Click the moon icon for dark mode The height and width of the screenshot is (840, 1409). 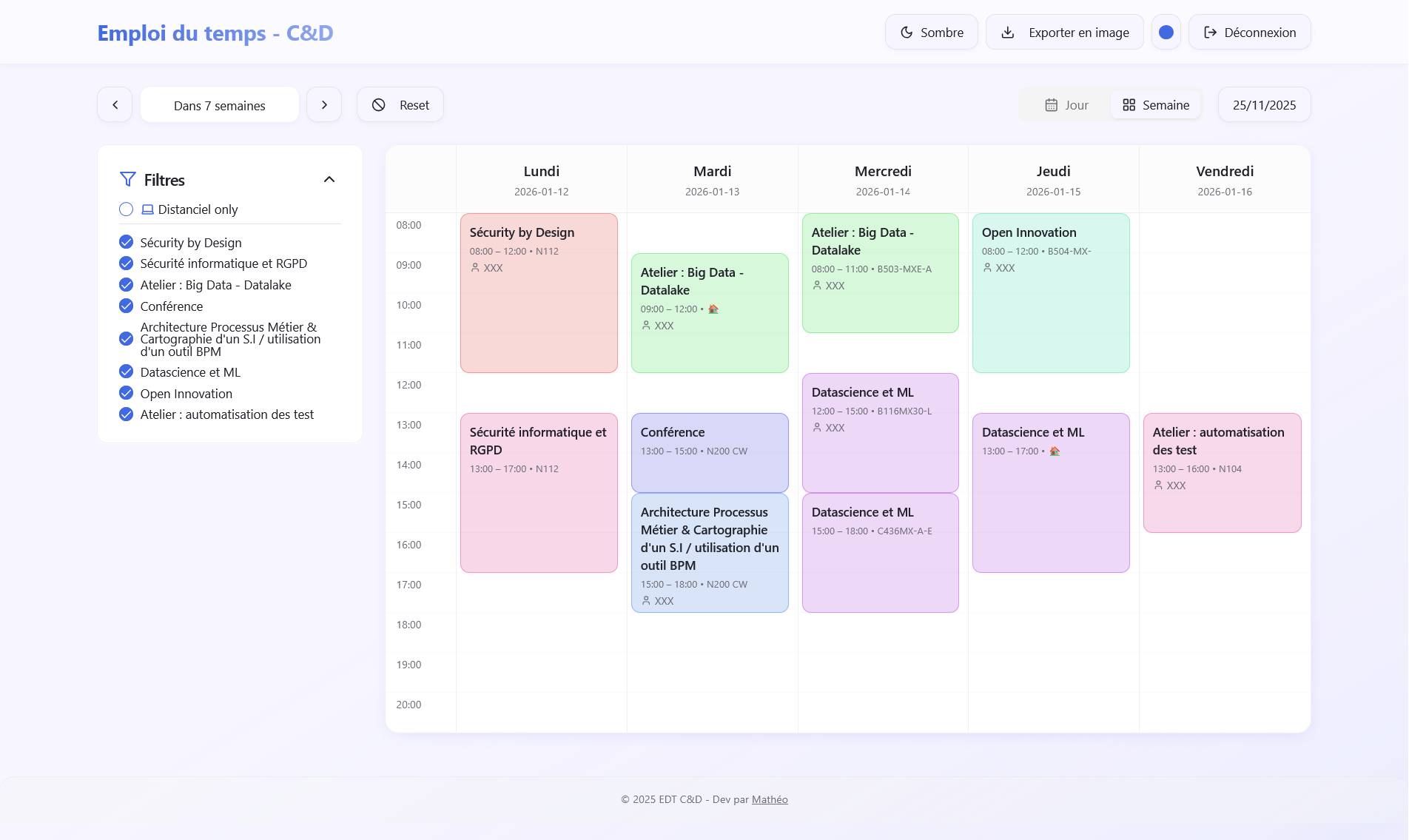click(907, 33)
